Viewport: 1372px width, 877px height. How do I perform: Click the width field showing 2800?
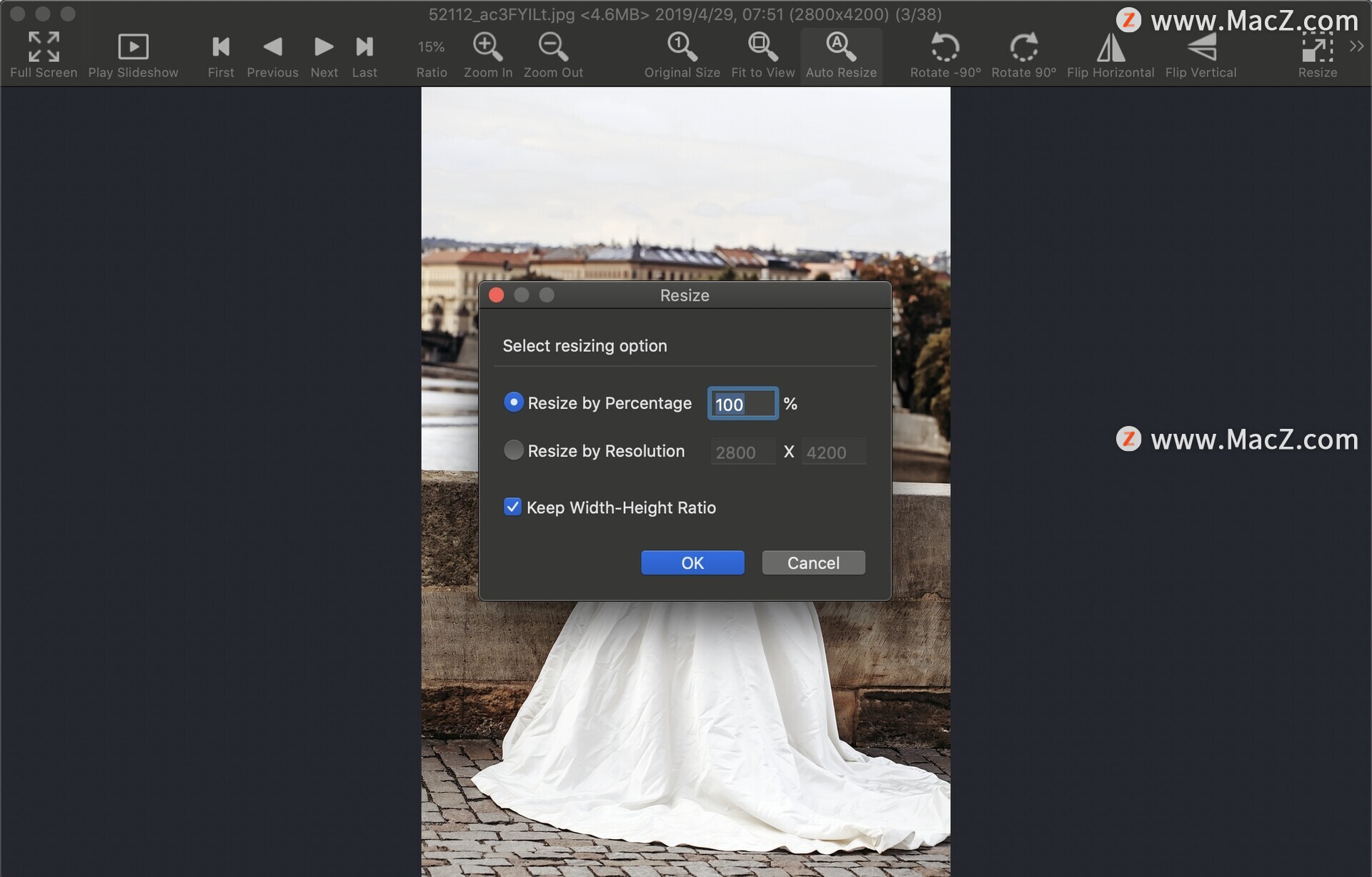click(x=743, y=452)
